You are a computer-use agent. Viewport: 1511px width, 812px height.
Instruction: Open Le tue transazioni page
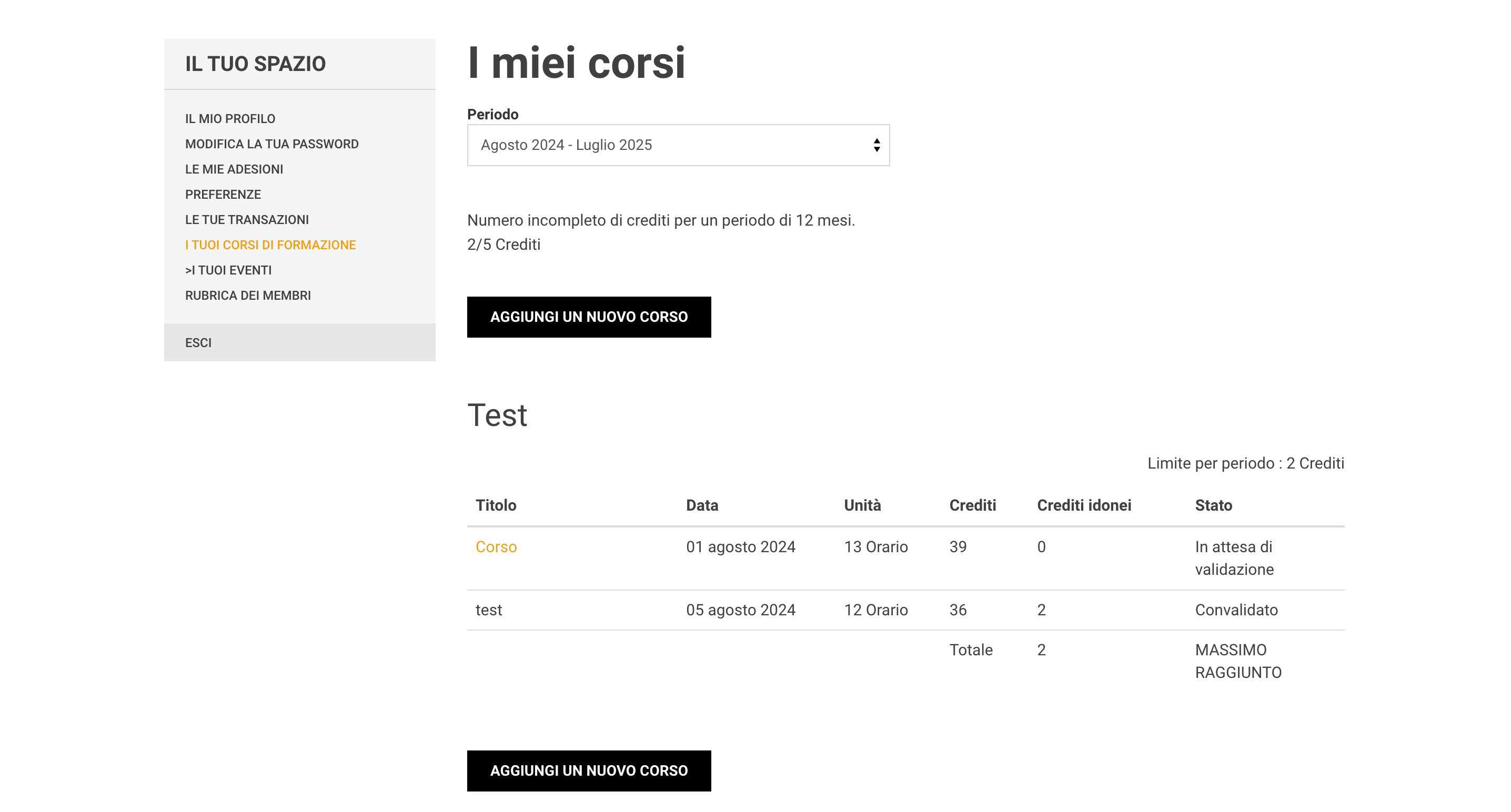click(x=247, y=219)
